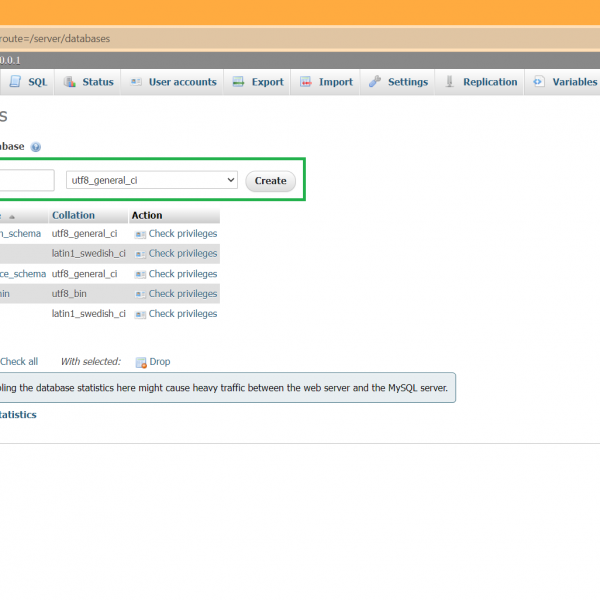Open help icon beside Create database heading

36,147
